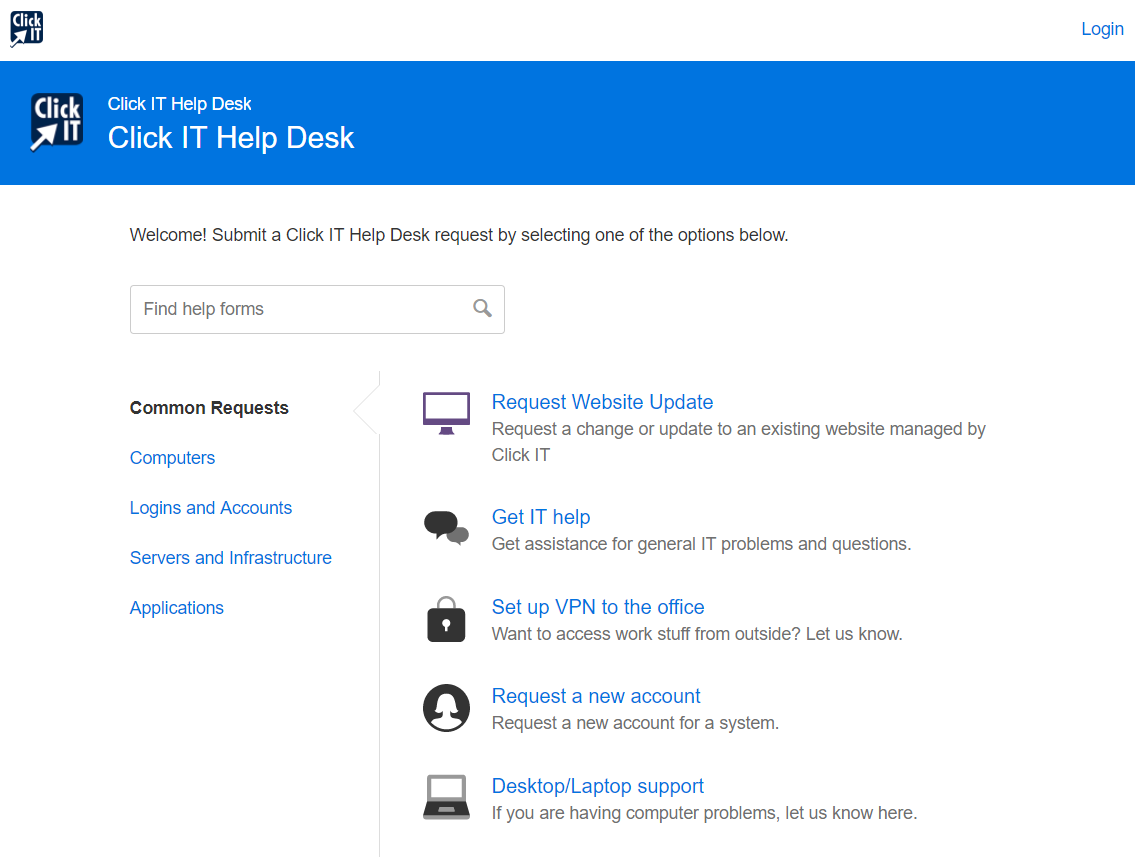Image resolution: width=1135 pixels, height=857 pixels.
Task: Click the laptop icon for Desktop/Laptop support
Action: [x=446, y=798]
